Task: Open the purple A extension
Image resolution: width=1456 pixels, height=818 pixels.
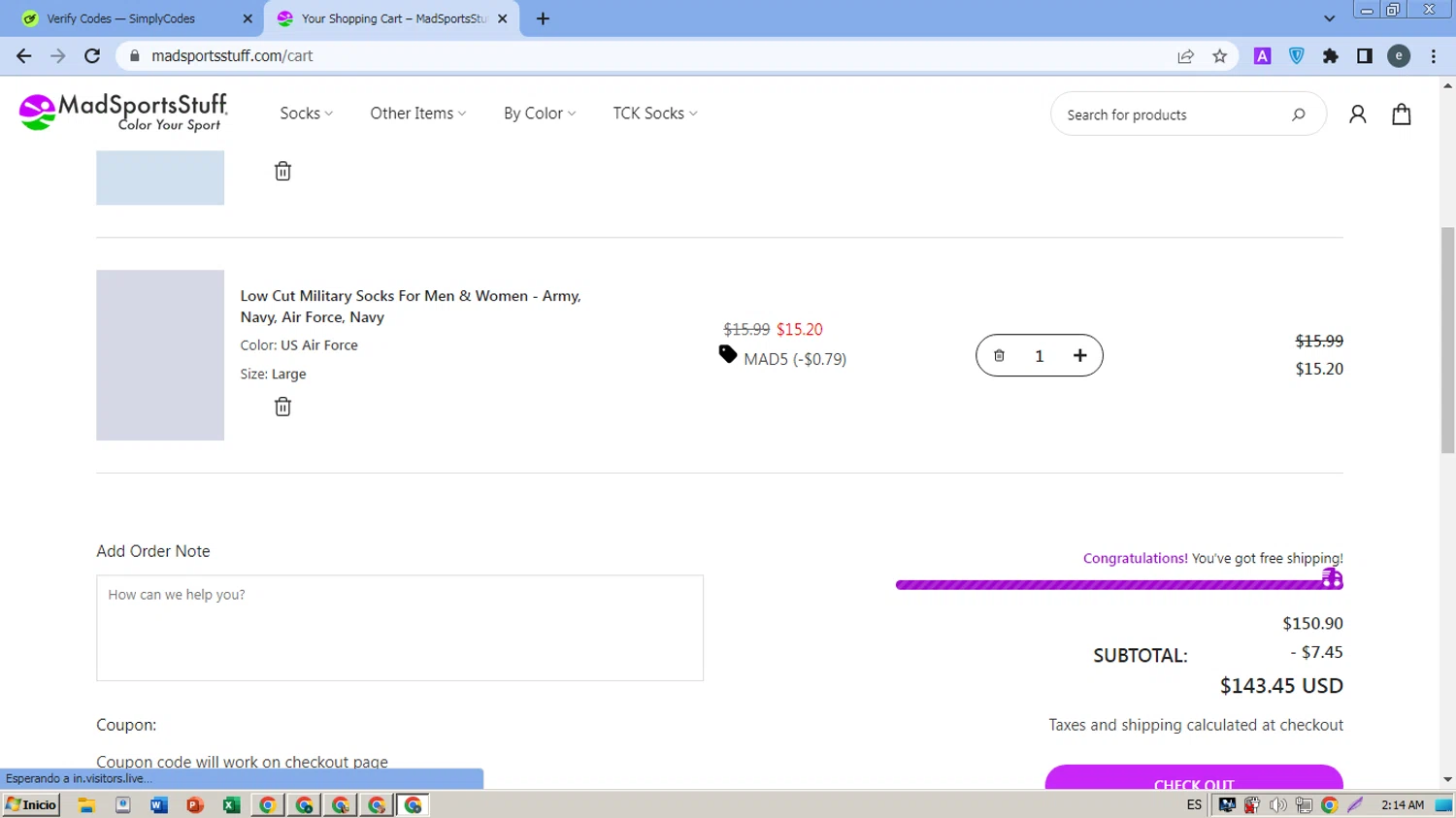Action: pyautogui.click(x=1262, y=56)
